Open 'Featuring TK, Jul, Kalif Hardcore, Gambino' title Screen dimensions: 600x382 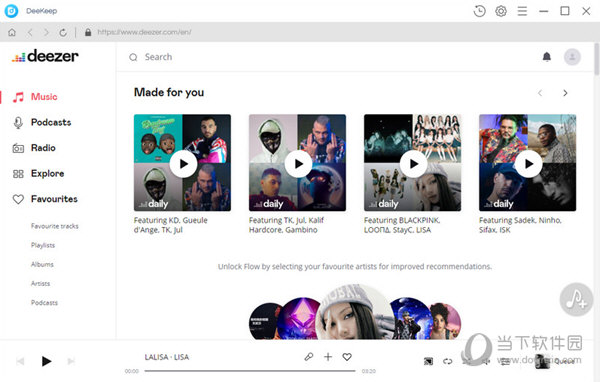coord(286,225)
